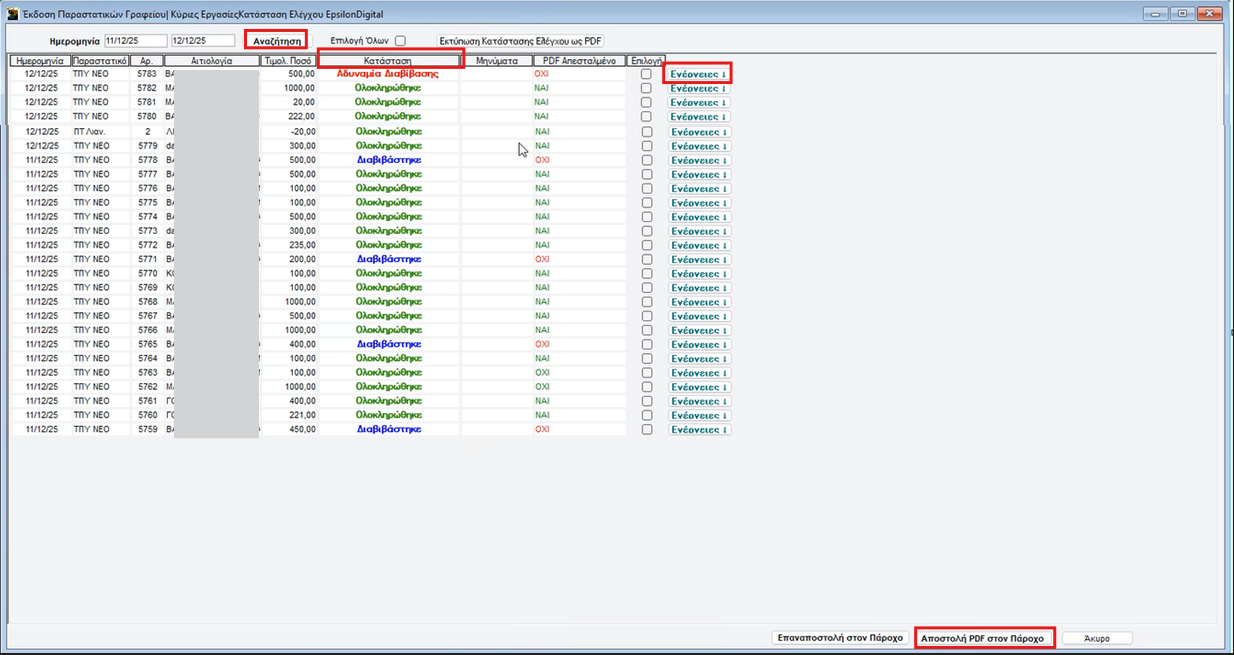Open Ενέργειες for the ΠΤ Λιαν. row
Image resolution: width=1234 pixels, height=655 pixels.
tap(699, 132)
